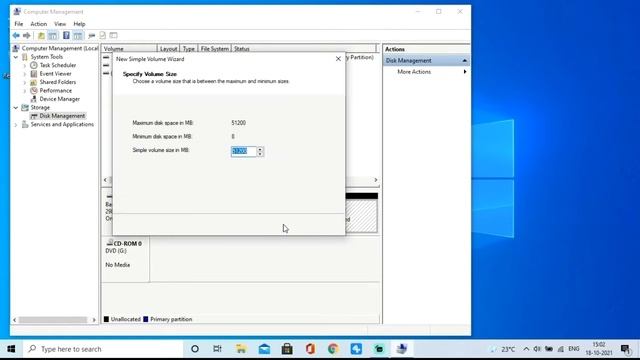This screenshot has width=640, height=360.
Task: Open the Office app on taskbar
Action: 310,349
